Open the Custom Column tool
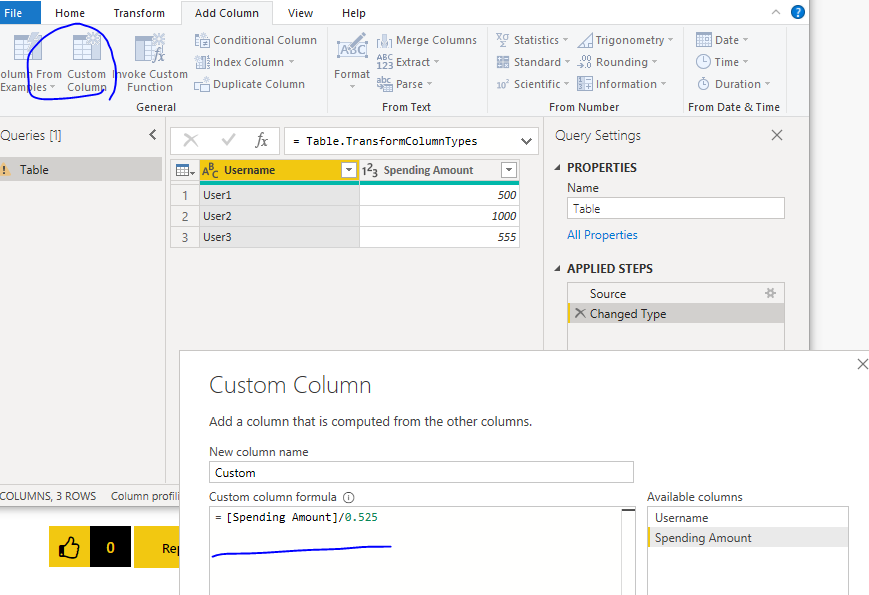This screenshot has height=595, width=869. (x=86, y=62)
